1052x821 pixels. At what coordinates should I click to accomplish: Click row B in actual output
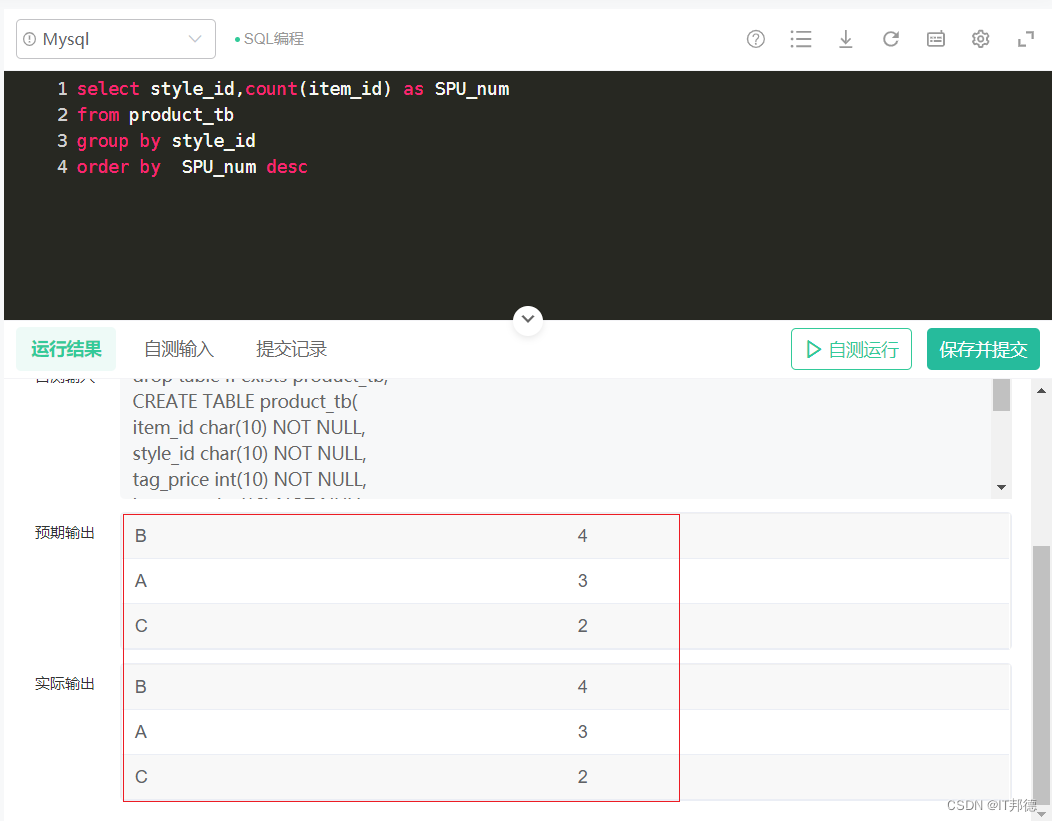click(x=566, y=687)
